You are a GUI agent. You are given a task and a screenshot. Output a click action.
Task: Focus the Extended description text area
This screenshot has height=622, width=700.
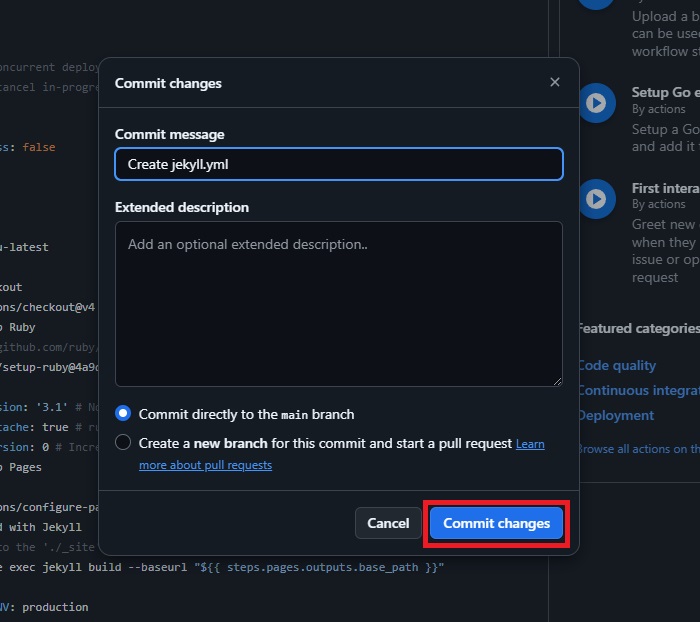(x=338, y=303)
